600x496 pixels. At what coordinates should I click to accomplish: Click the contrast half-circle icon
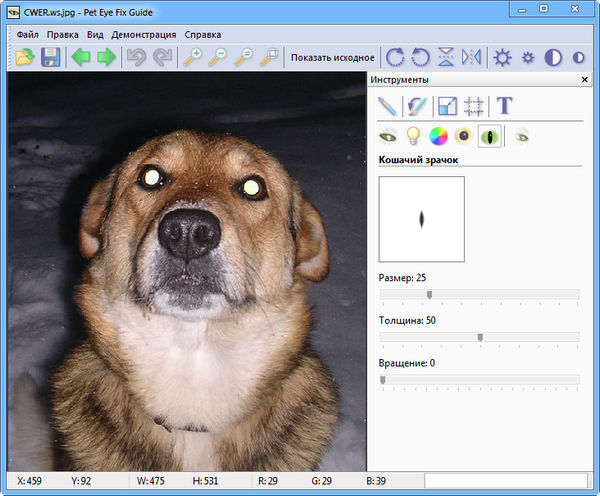pyautogui.click(x=553, y=57)
